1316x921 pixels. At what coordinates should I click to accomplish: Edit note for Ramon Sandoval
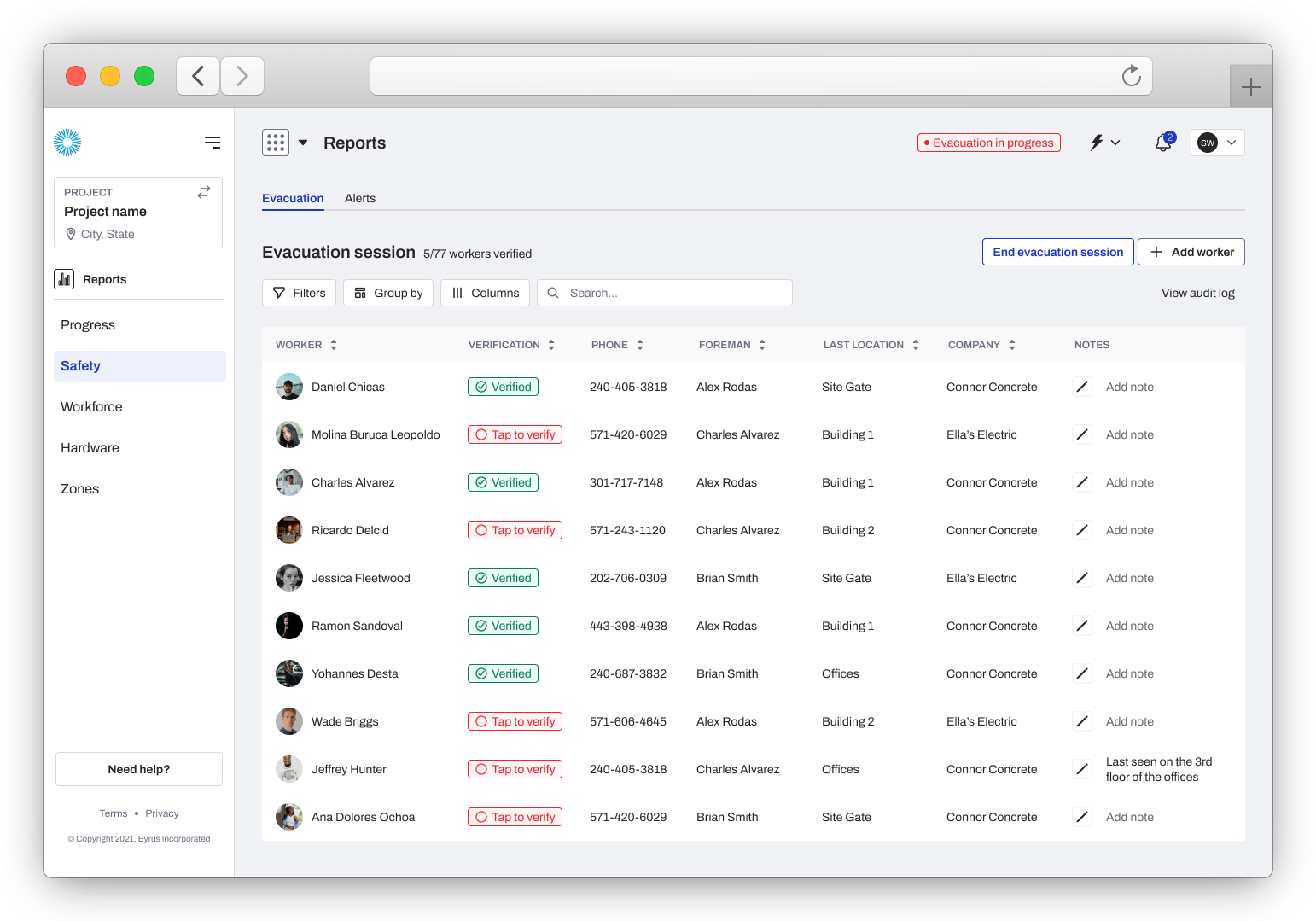pos(1082,626)
